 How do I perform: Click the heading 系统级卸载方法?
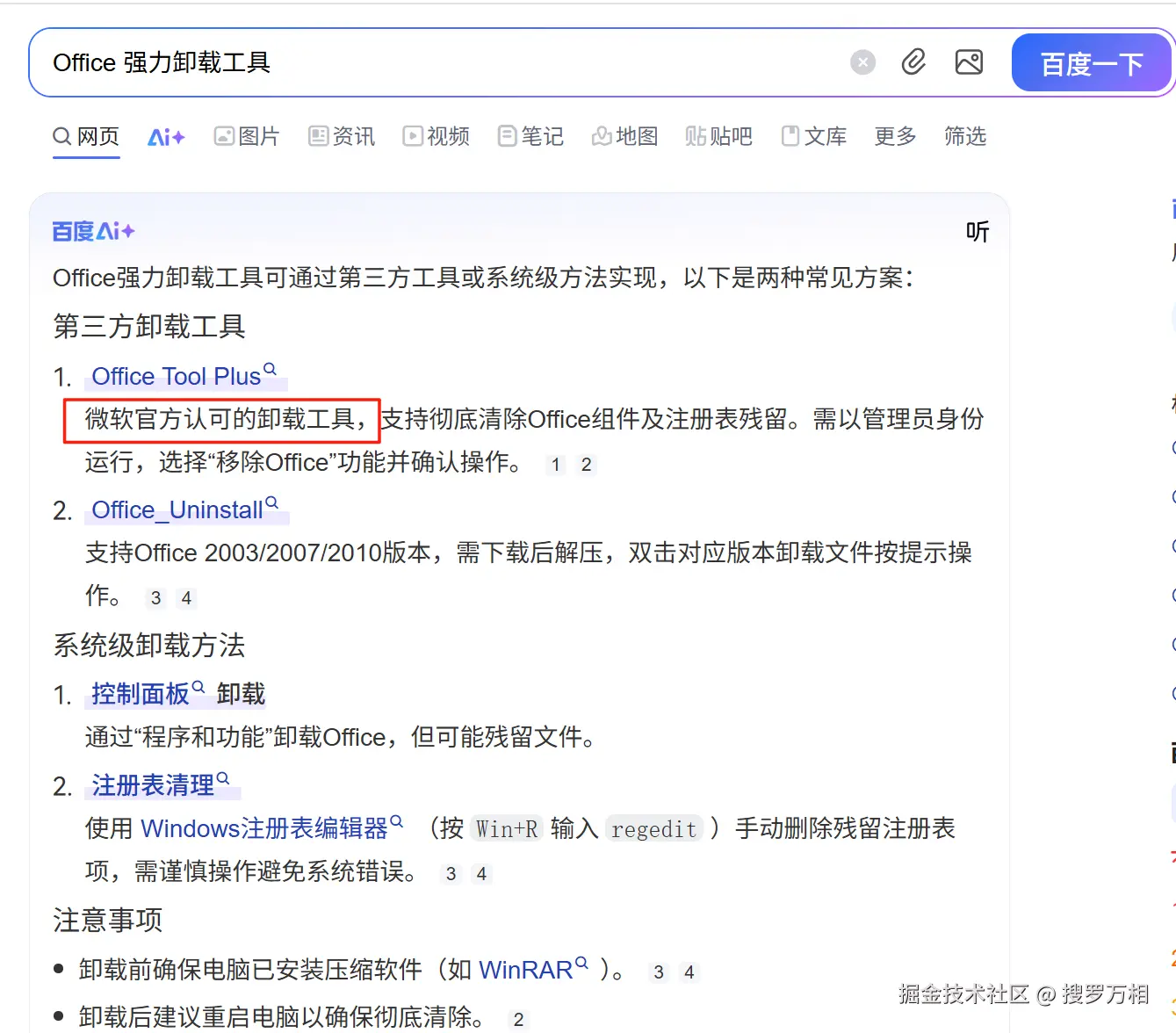tap(149, 646)
